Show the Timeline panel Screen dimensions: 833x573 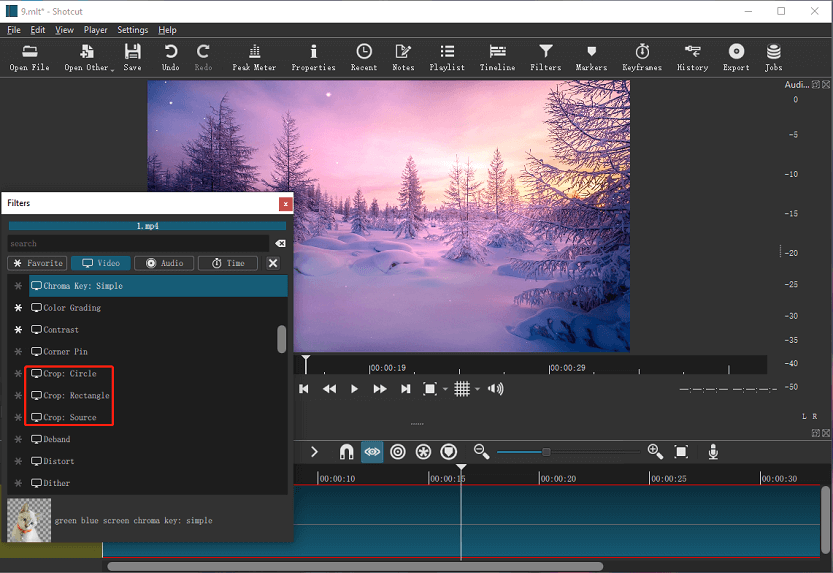(497, 57)
